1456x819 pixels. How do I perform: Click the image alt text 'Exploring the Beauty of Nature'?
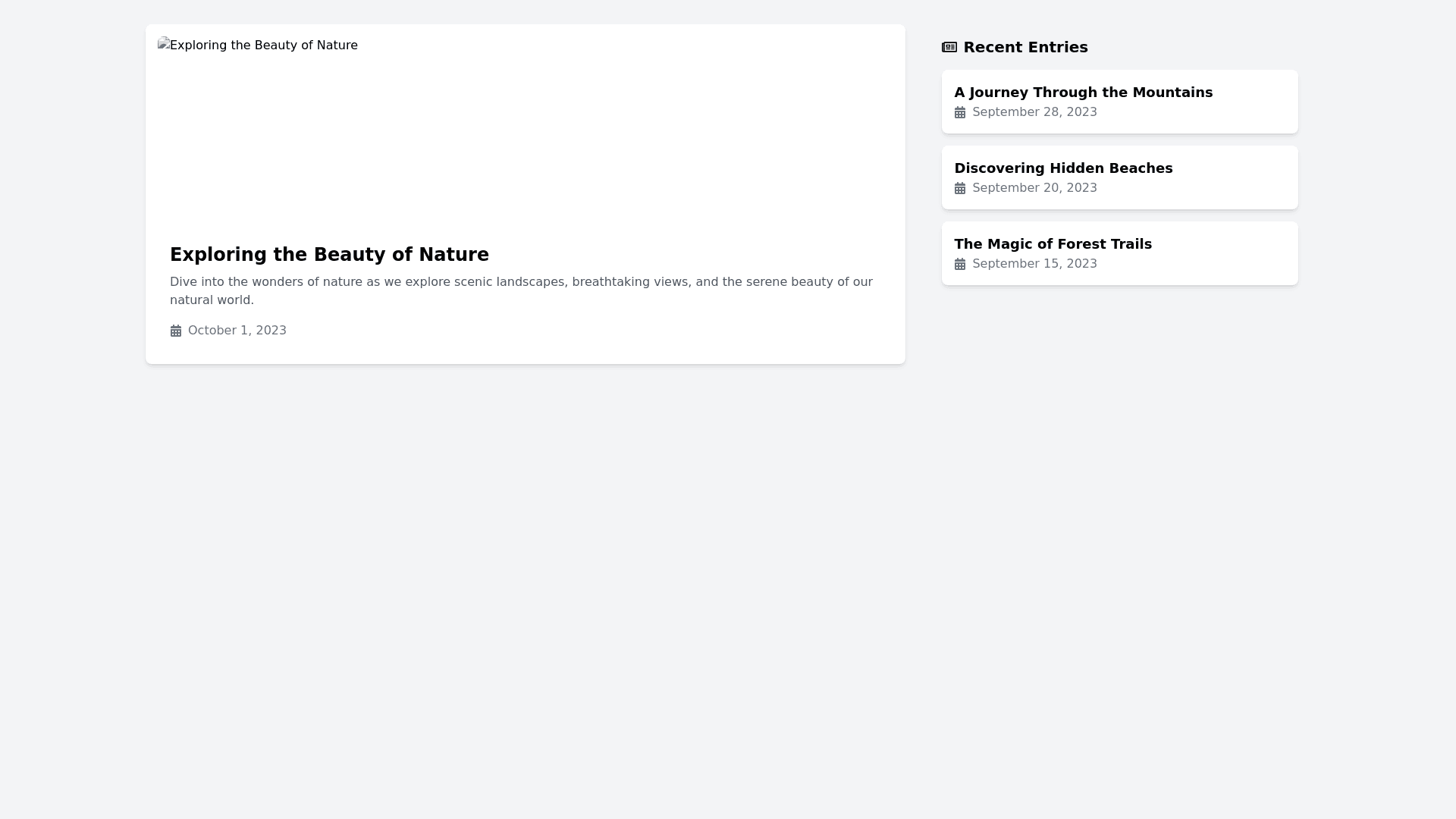click(x=263, y=45)
